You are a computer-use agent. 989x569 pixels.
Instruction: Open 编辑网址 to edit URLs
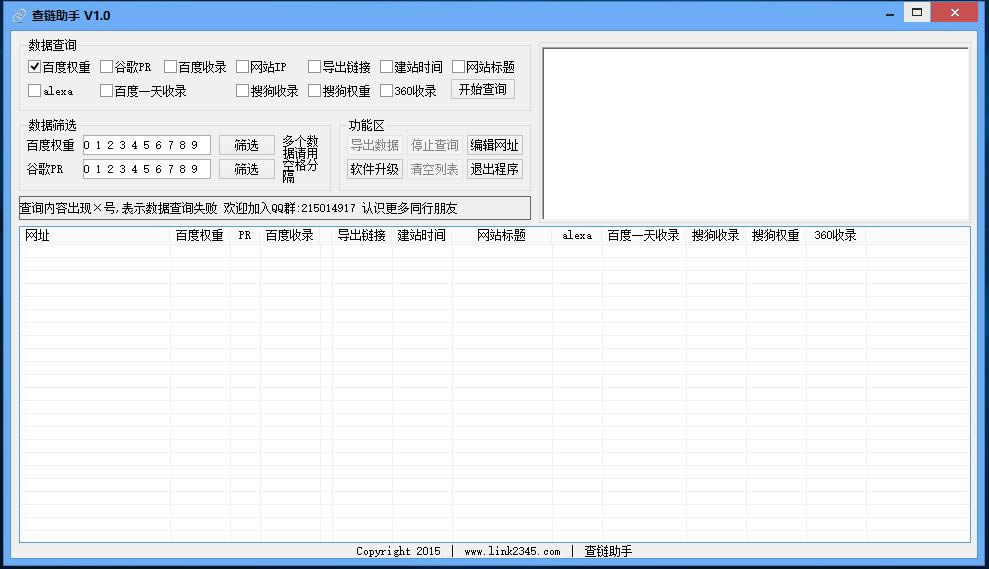point(494,145)
